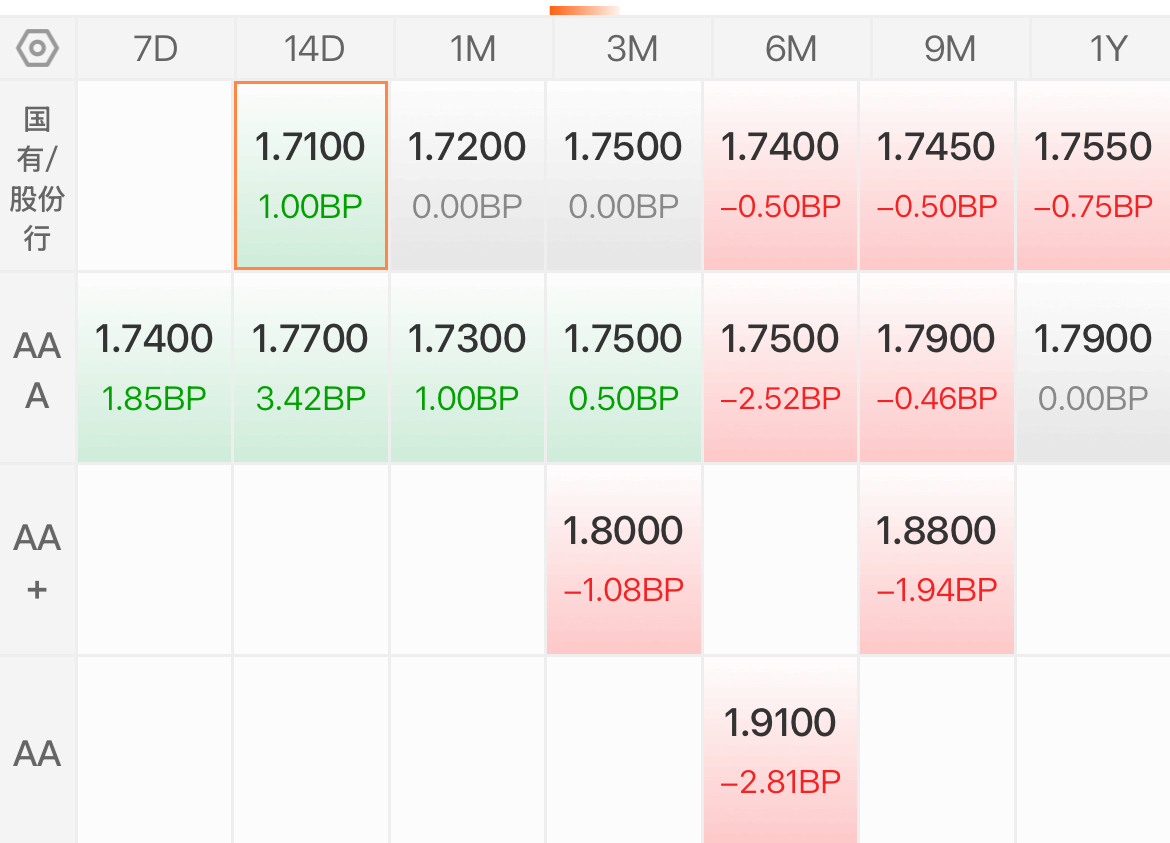Click AA+ 3M cell showing 1.8000

click(624, 560)
